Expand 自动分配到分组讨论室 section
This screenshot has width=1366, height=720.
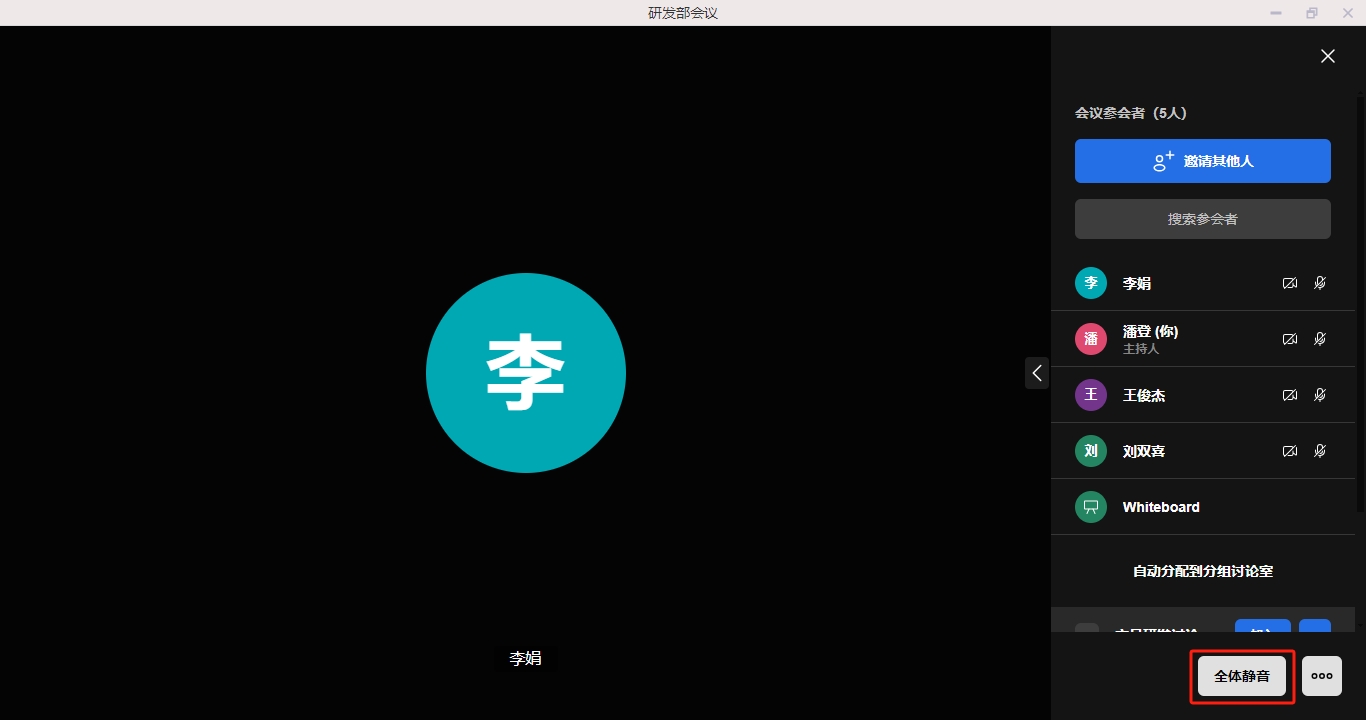[1202, 571]
